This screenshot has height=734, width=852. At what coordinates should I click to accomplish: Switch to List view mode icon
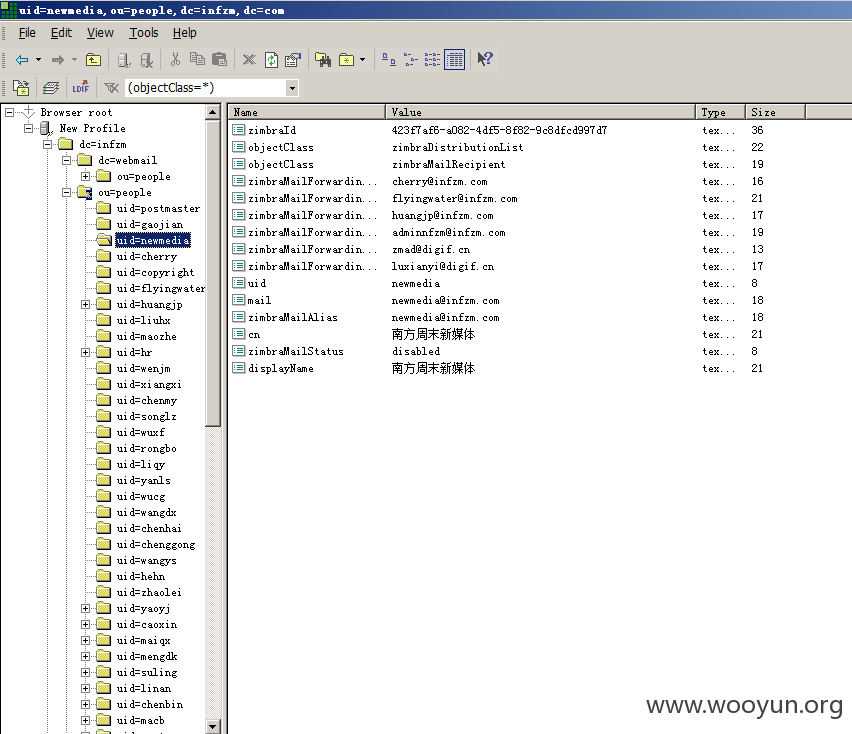tap(432, 60)
